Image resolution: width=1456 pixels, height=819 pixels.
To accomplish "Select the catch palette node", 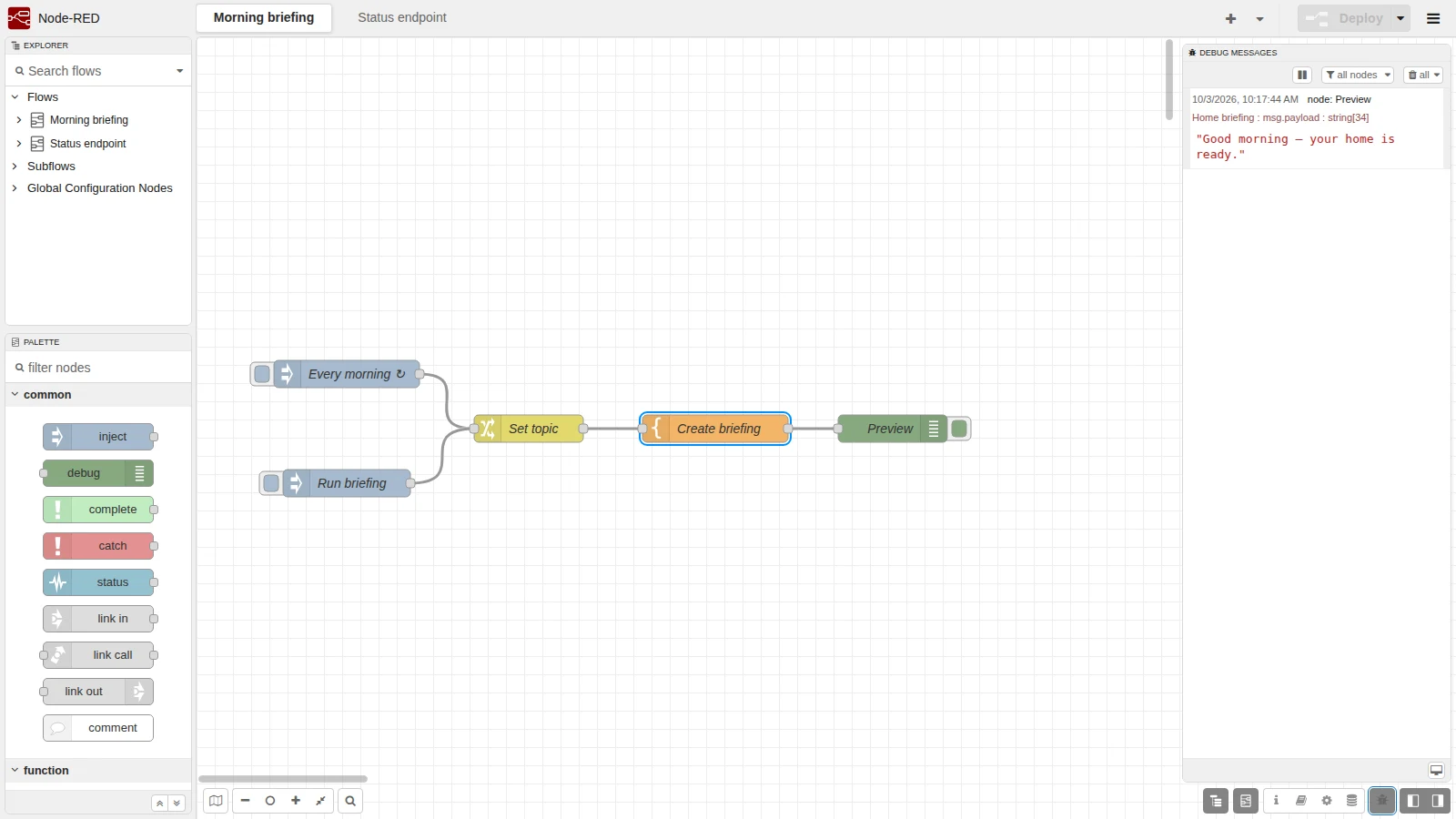I will 98,546.
